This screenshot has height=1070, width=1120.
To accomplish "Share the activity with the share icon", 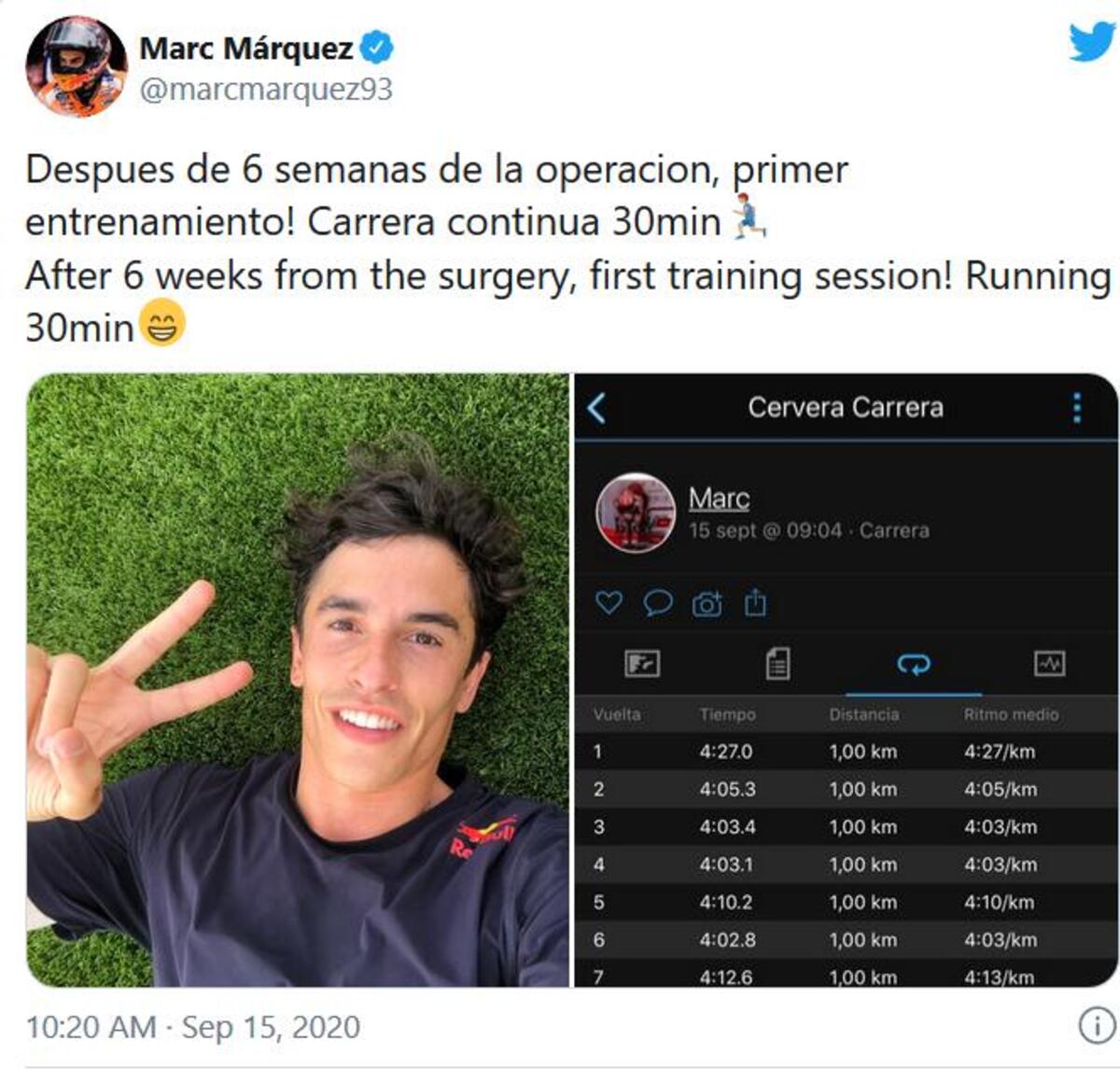I will click(755, 603).
